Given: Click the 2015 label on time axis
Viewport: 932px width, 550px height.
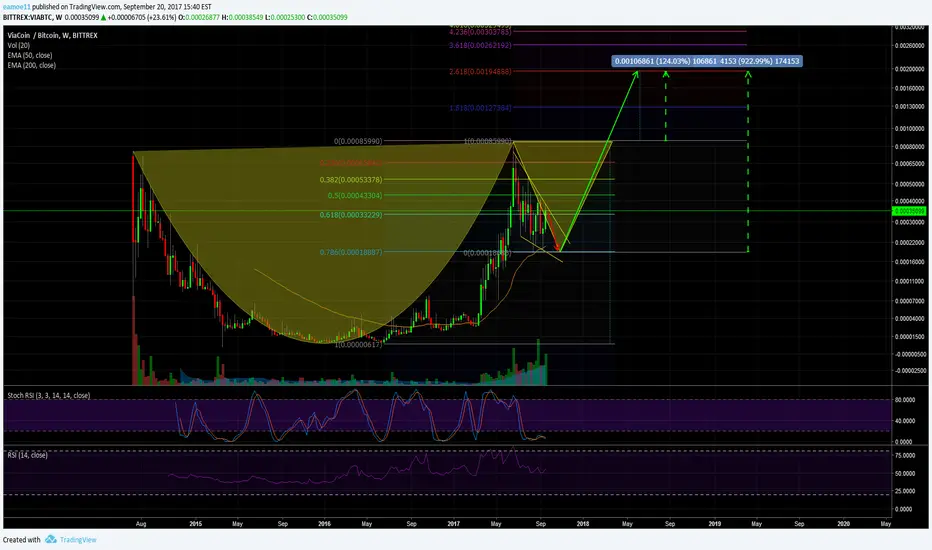Looking at the screenshot, I should coord(196,524).
